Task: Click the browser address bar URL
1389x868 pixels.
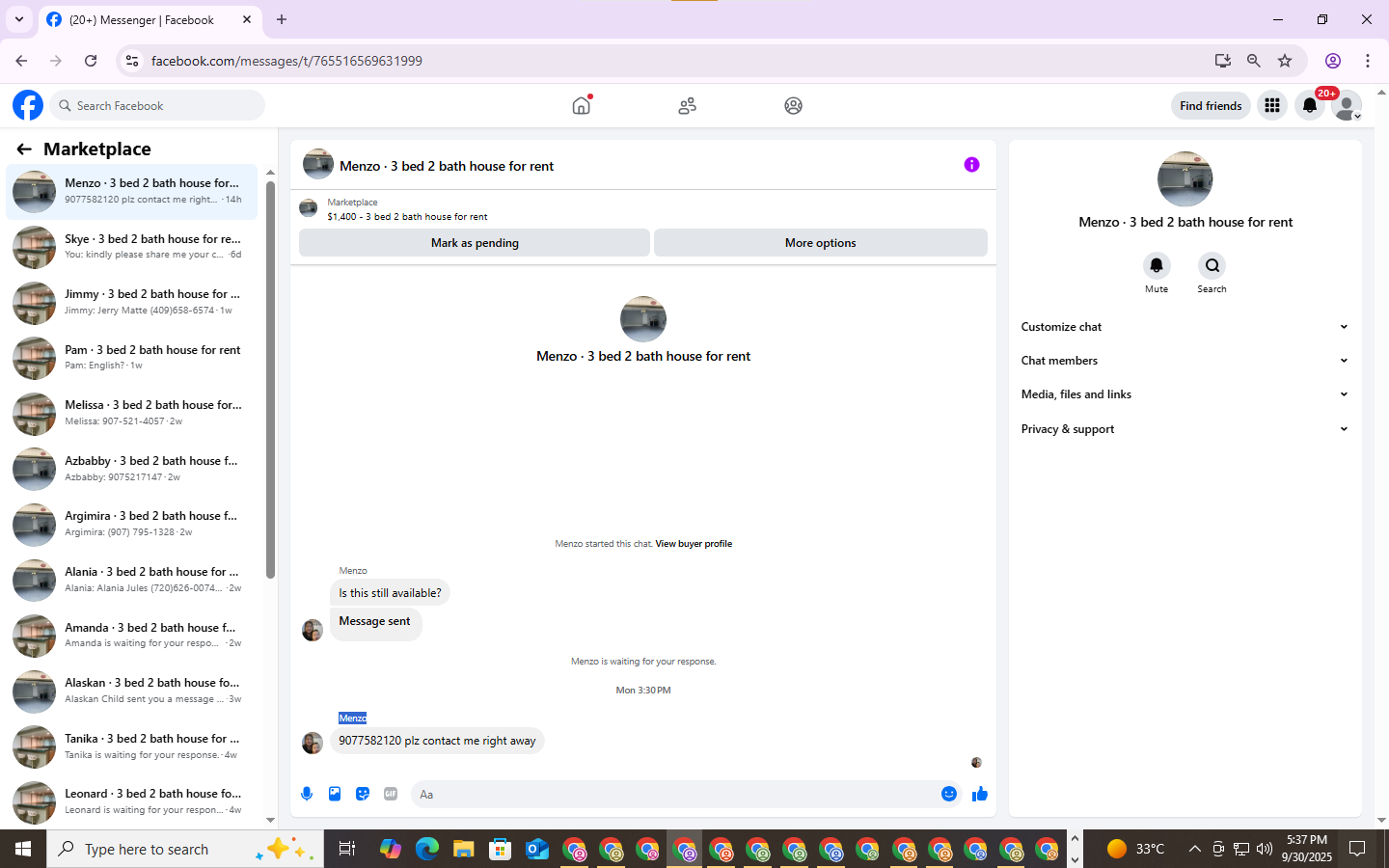Action: (286, 61)
